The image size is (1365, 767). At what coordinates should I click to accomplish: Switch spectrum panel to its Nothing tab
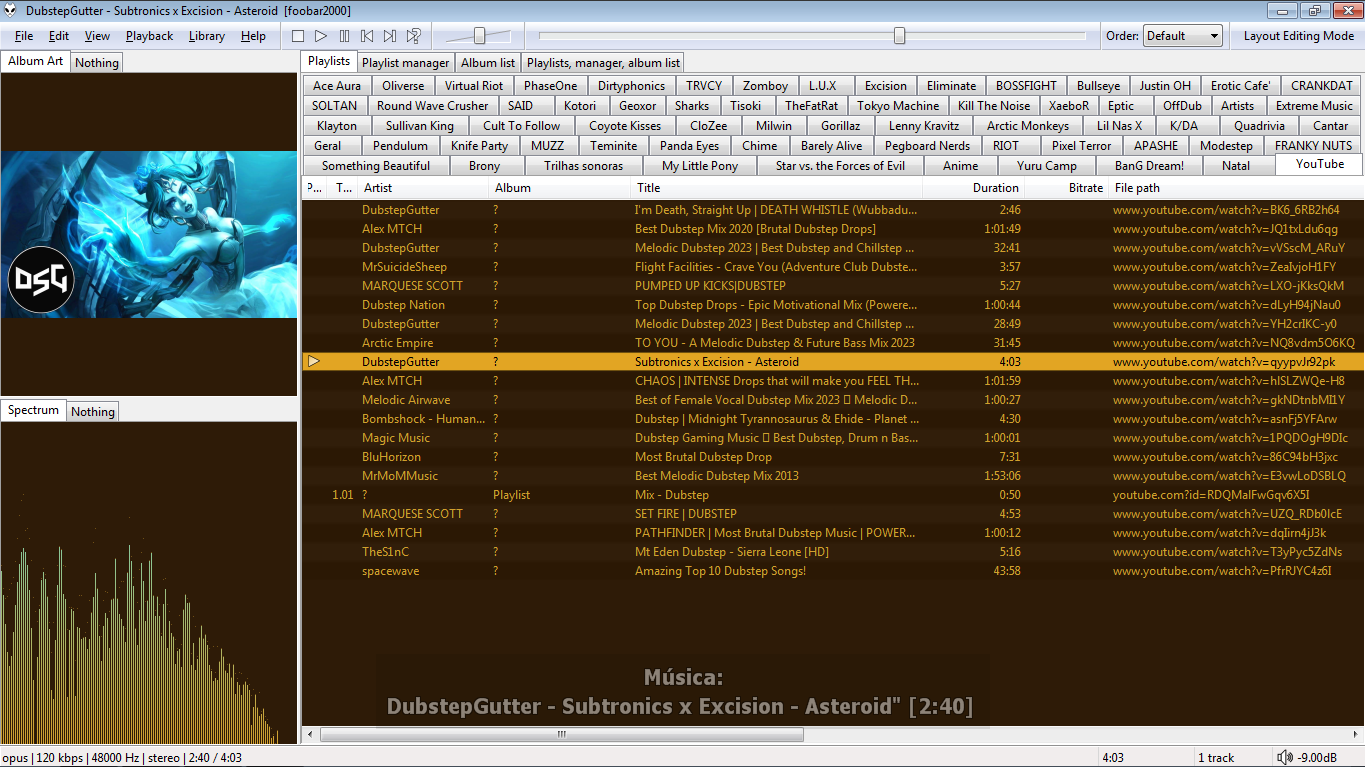tap(93, 411)
